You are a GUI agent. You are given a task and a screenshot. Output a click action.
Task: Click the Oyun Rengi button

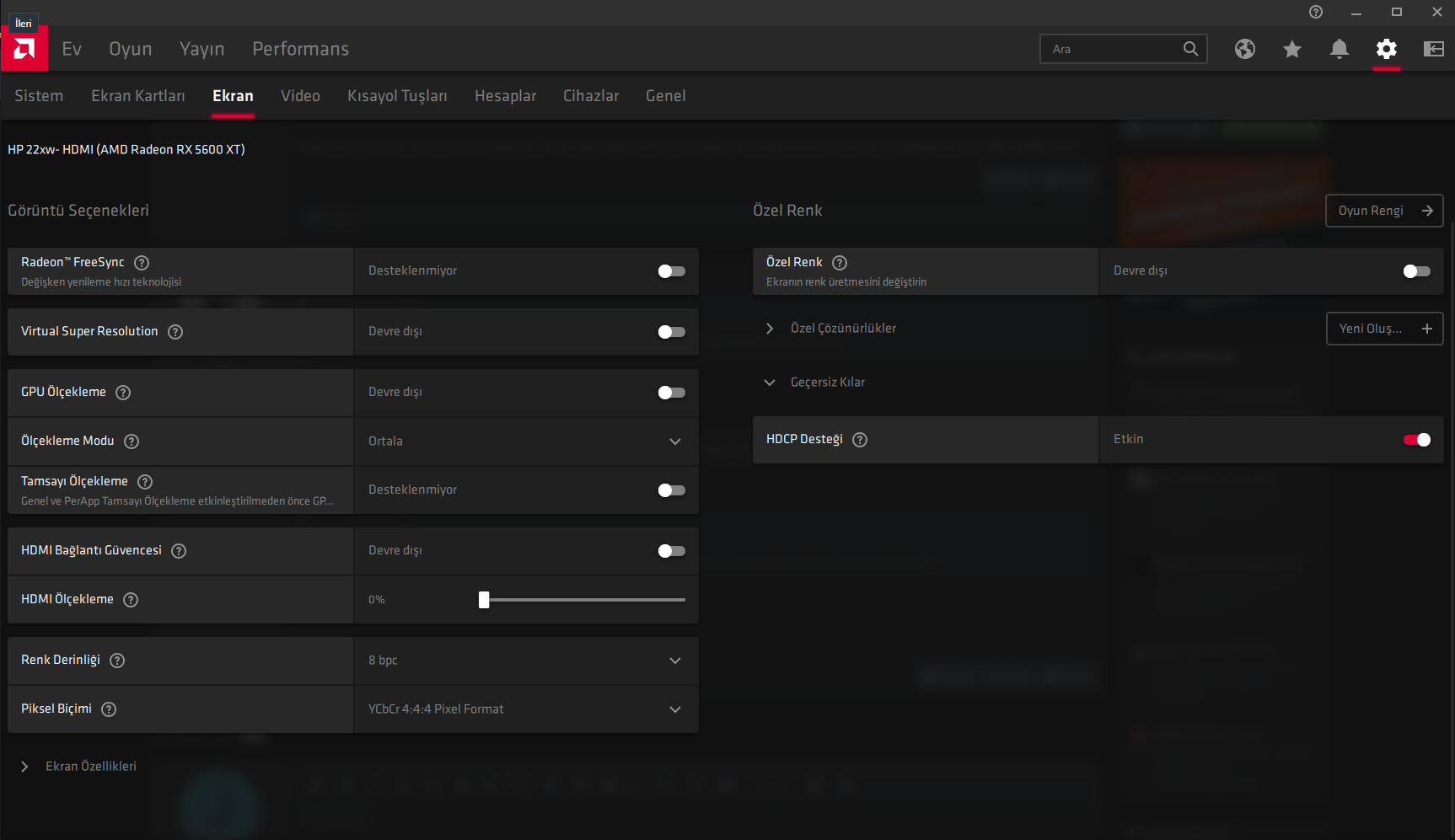[1383, 211]
